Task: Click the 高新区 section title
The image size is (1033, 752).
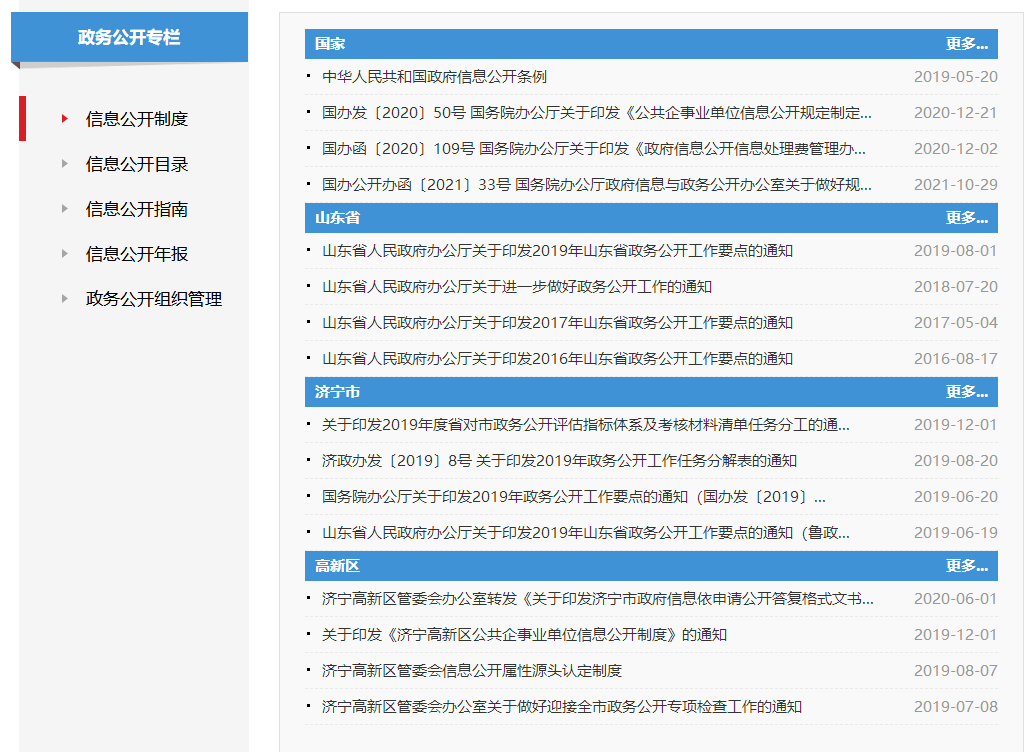Action: coord(337,566)
